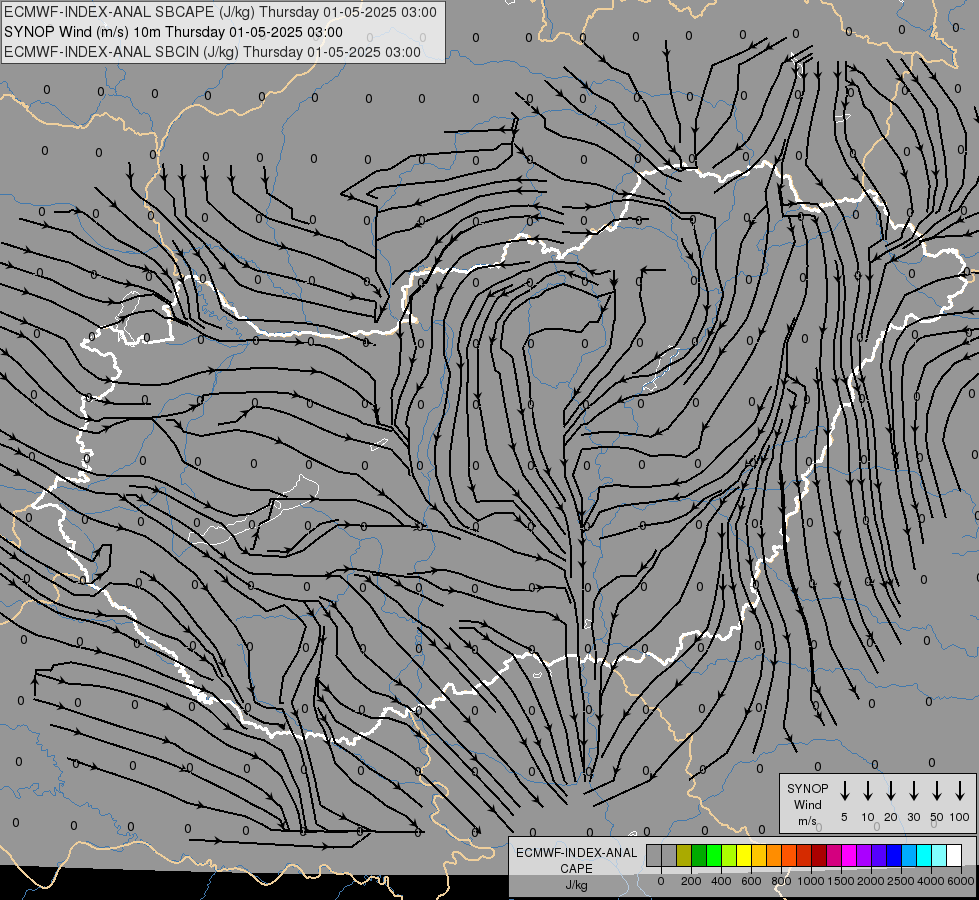Select the dark red CAPE swatch
Image resolution: width=979 pixels, height=900 pixels.
(x=819, y=855)
